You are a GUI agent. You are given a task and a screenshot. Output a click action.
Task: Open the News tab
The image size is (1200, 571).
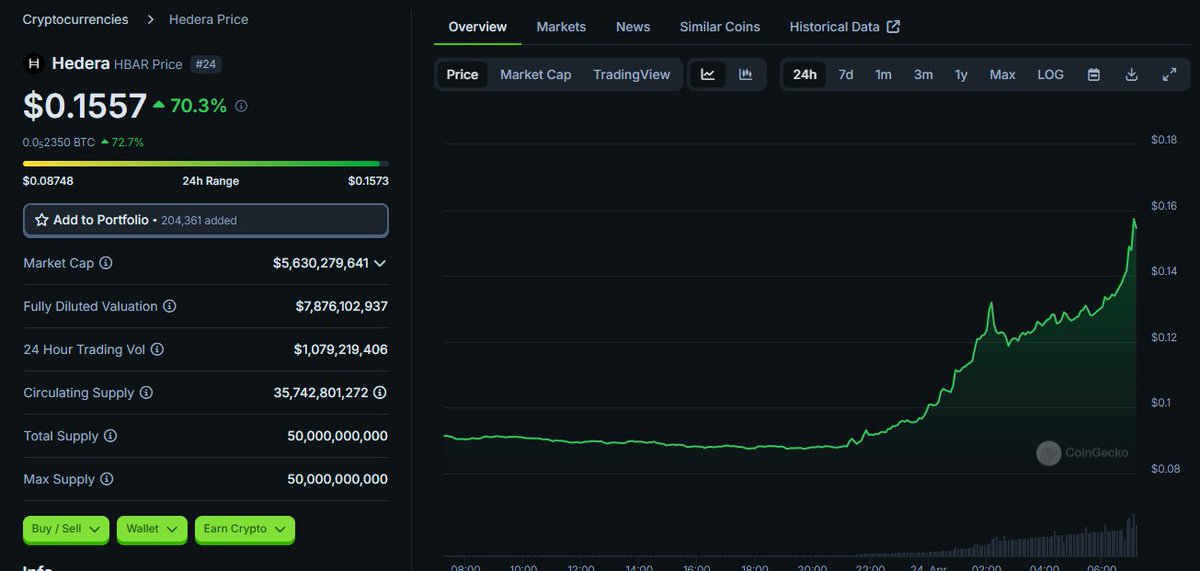click(x=633, y=27)
